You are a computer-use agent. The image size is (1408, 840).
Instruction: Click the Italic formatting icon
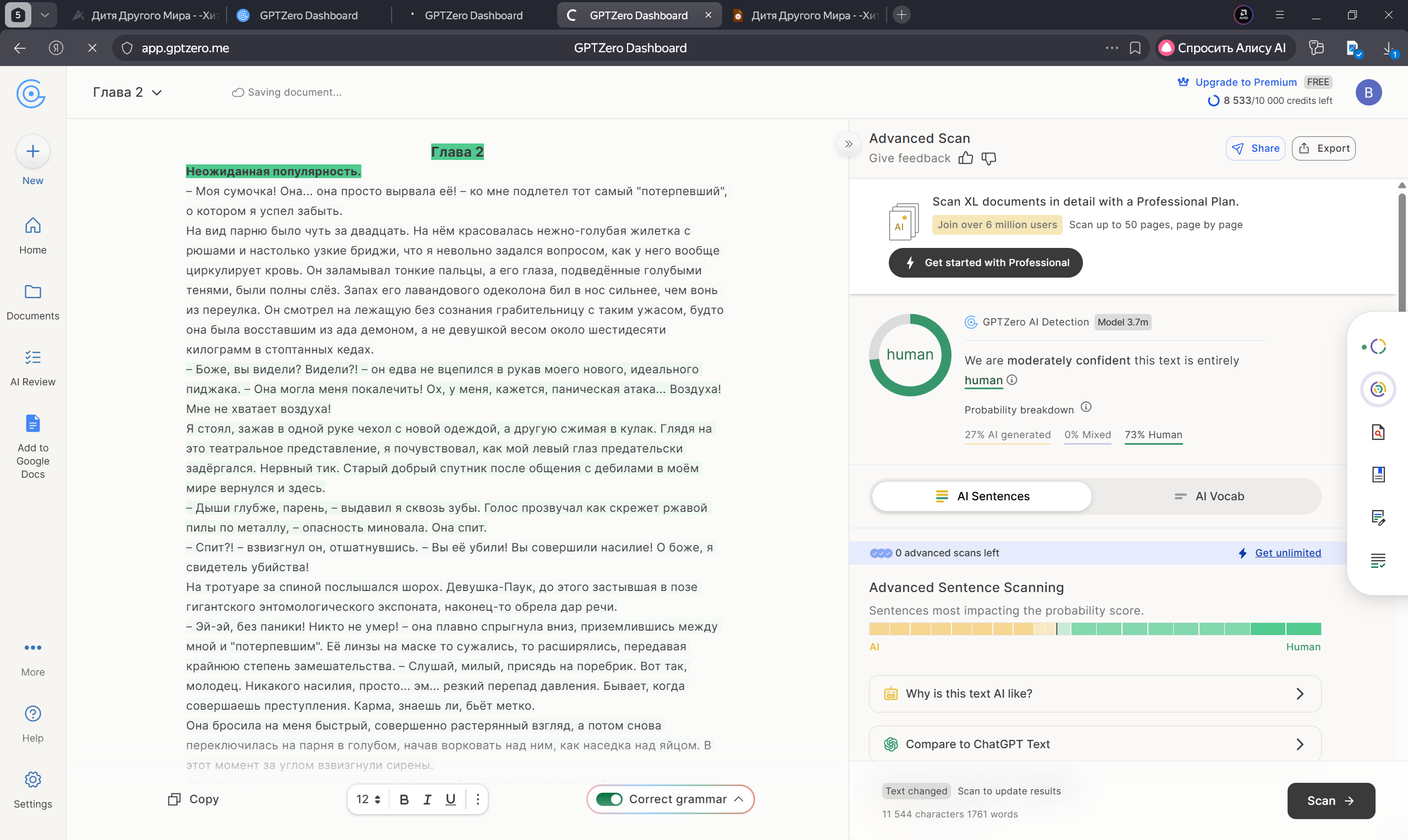click(x=427, y=799)
